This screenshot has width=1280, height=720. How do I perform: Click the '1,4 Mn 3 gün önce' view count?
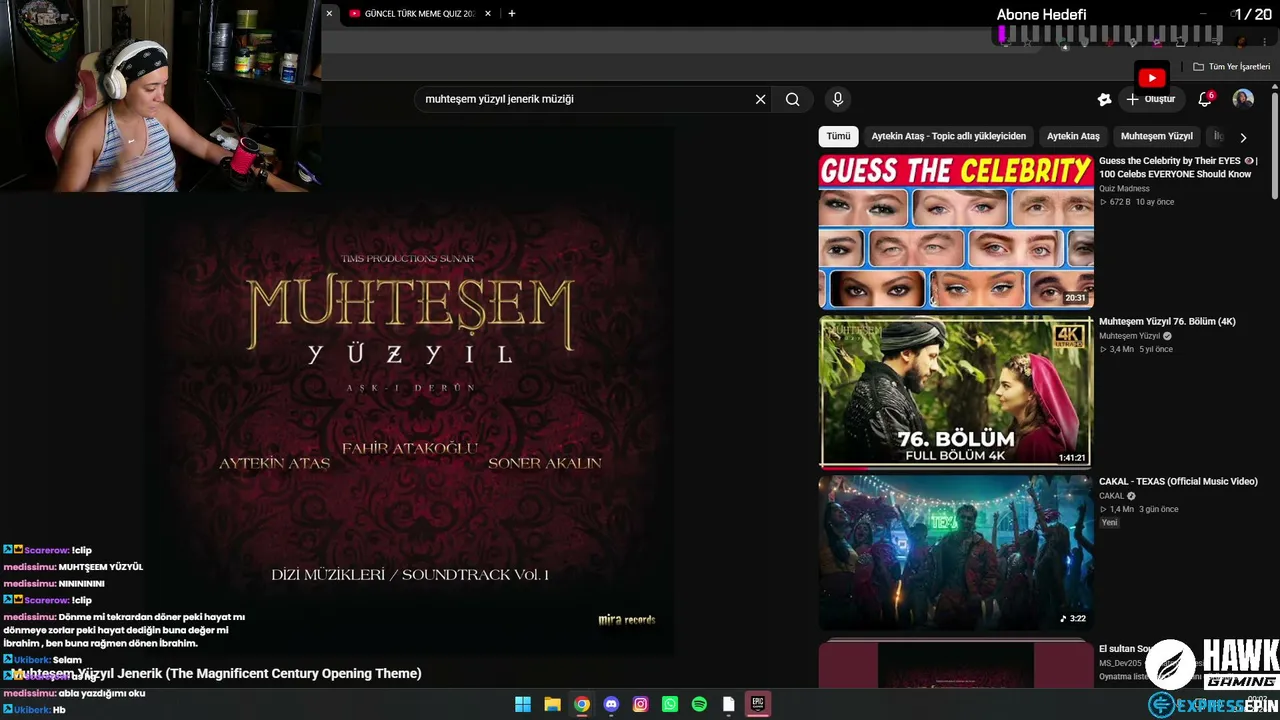click(1139, 509)
